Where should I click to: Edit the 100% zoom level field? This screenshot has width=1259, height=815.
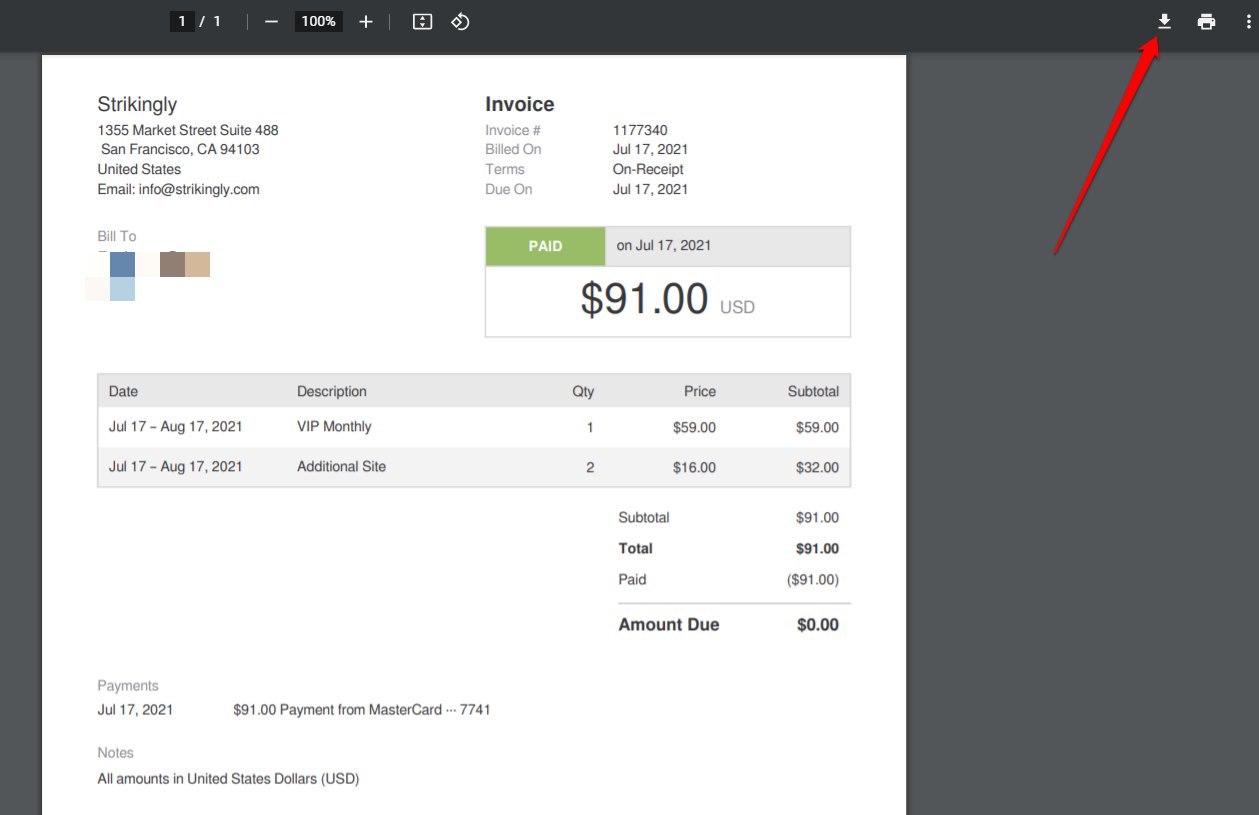(318, 21)
